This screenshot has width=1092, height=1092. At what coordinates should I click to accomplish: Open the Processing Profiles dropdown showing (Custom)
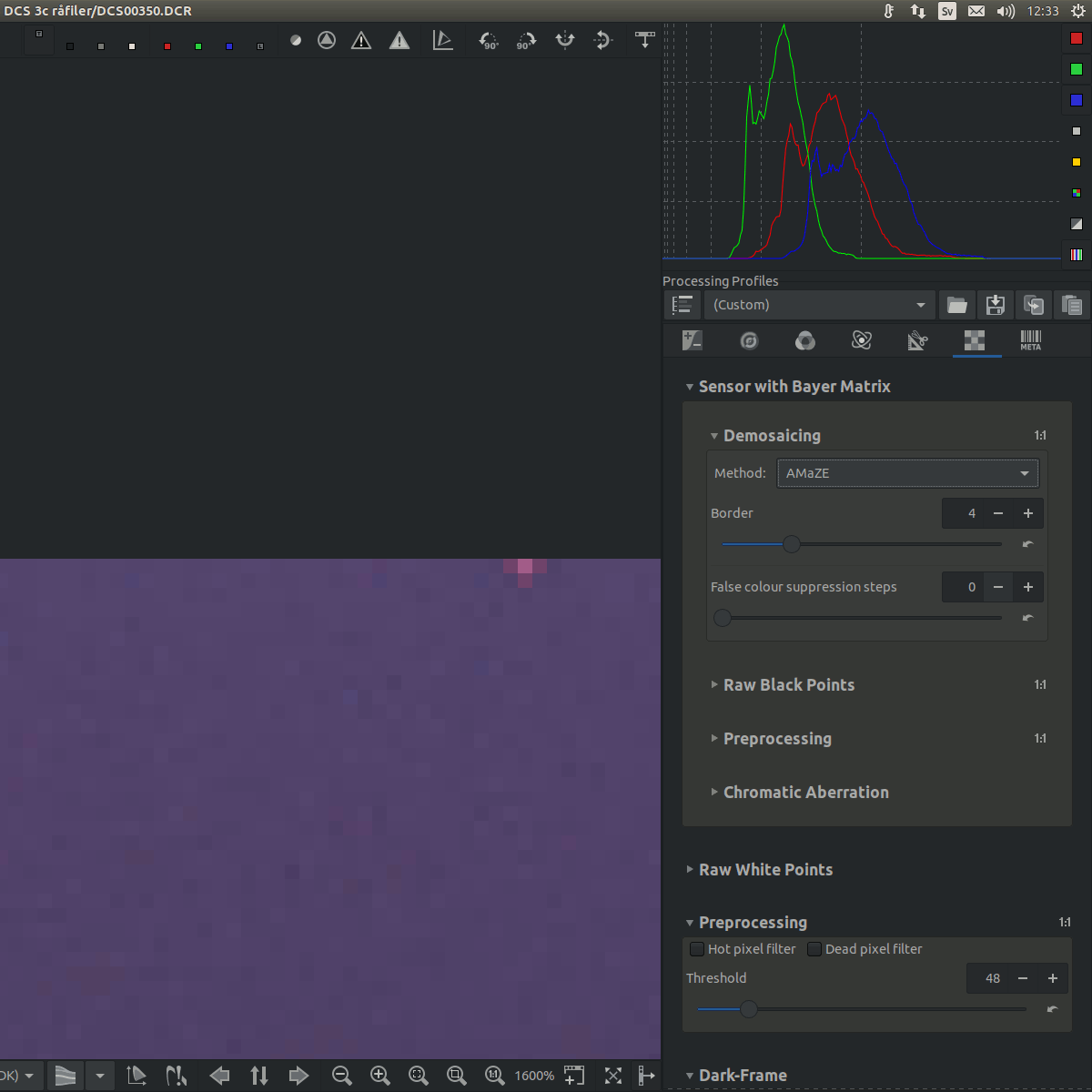click(x=818, y=305)
